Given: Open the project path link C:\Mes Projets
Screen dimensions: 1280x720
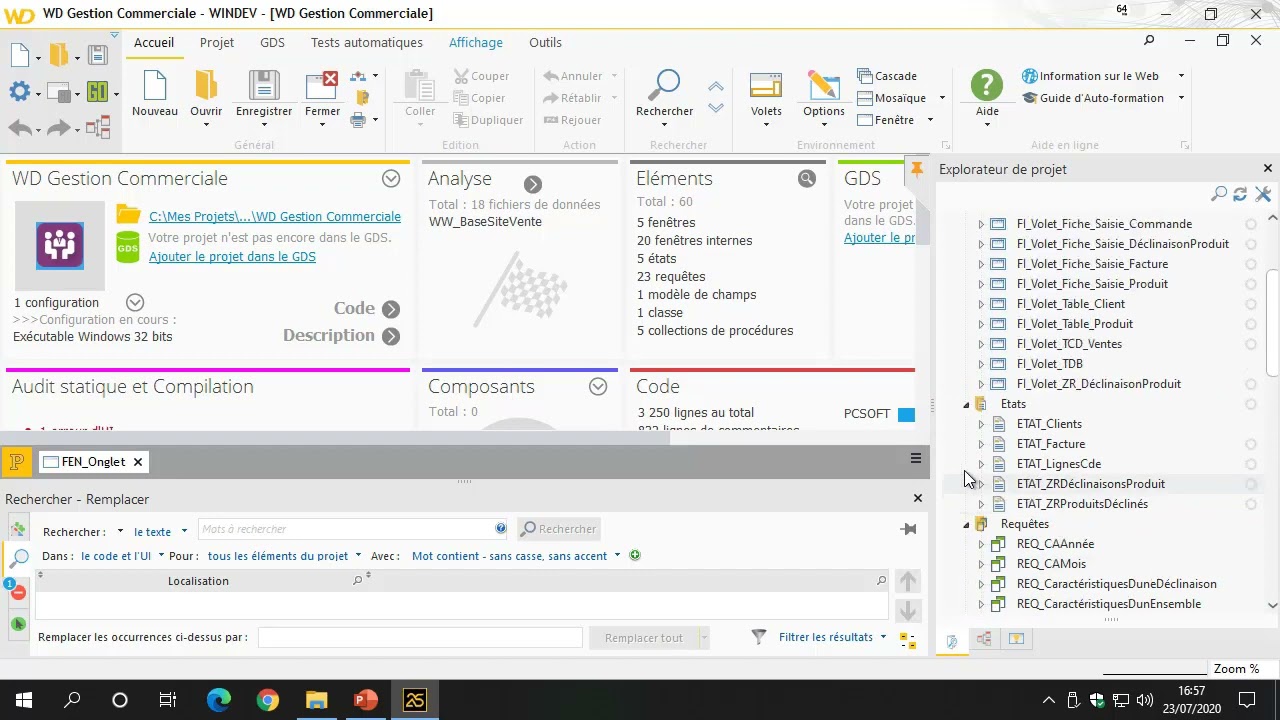Looking at the screenshot, I should (x=275, y=216).
